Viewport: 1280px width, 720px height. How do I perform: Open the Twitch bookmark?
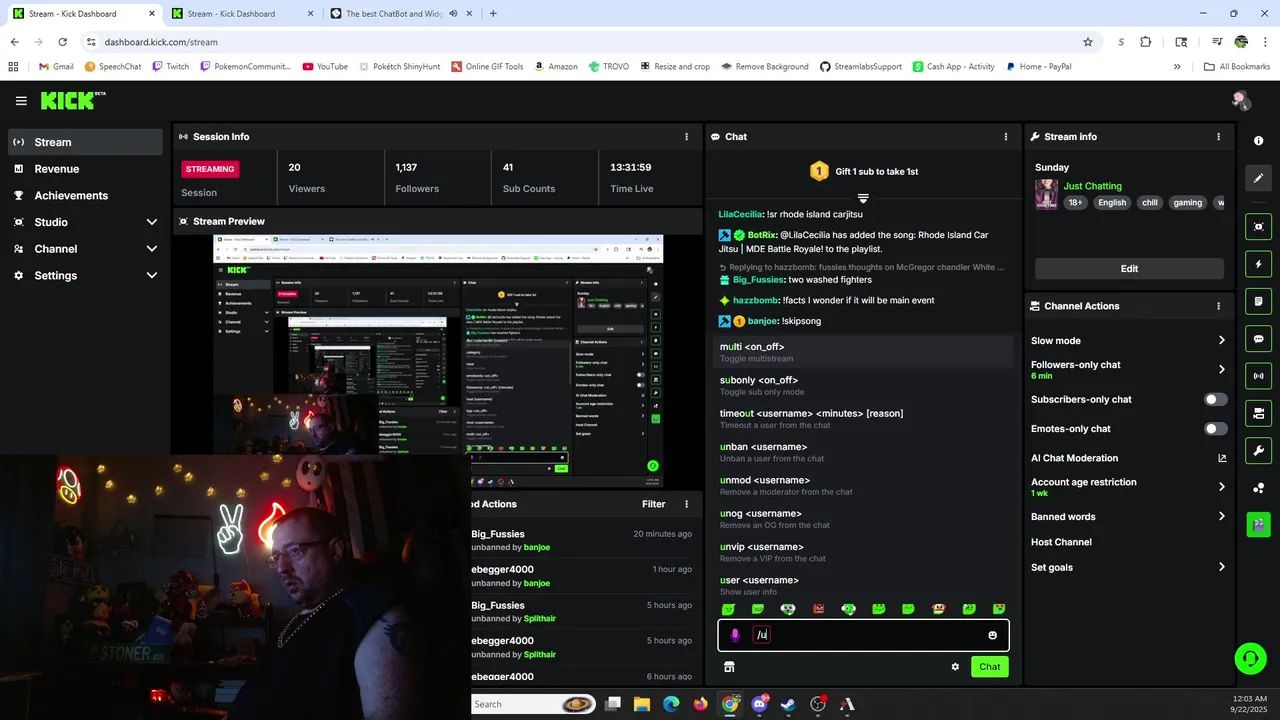(x=170, y=66)
